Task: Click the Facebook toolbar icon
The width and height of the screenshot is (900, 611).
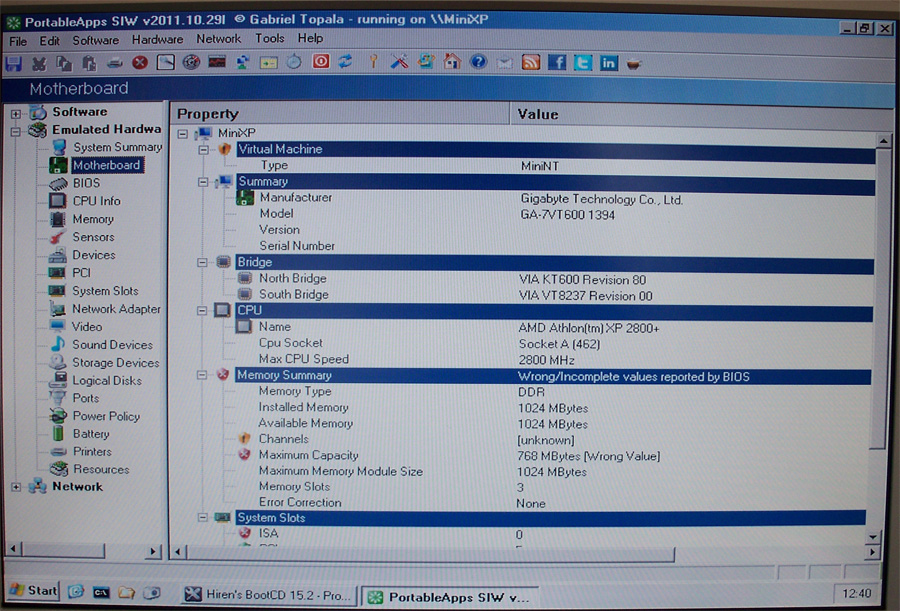Action: (557, 62)
